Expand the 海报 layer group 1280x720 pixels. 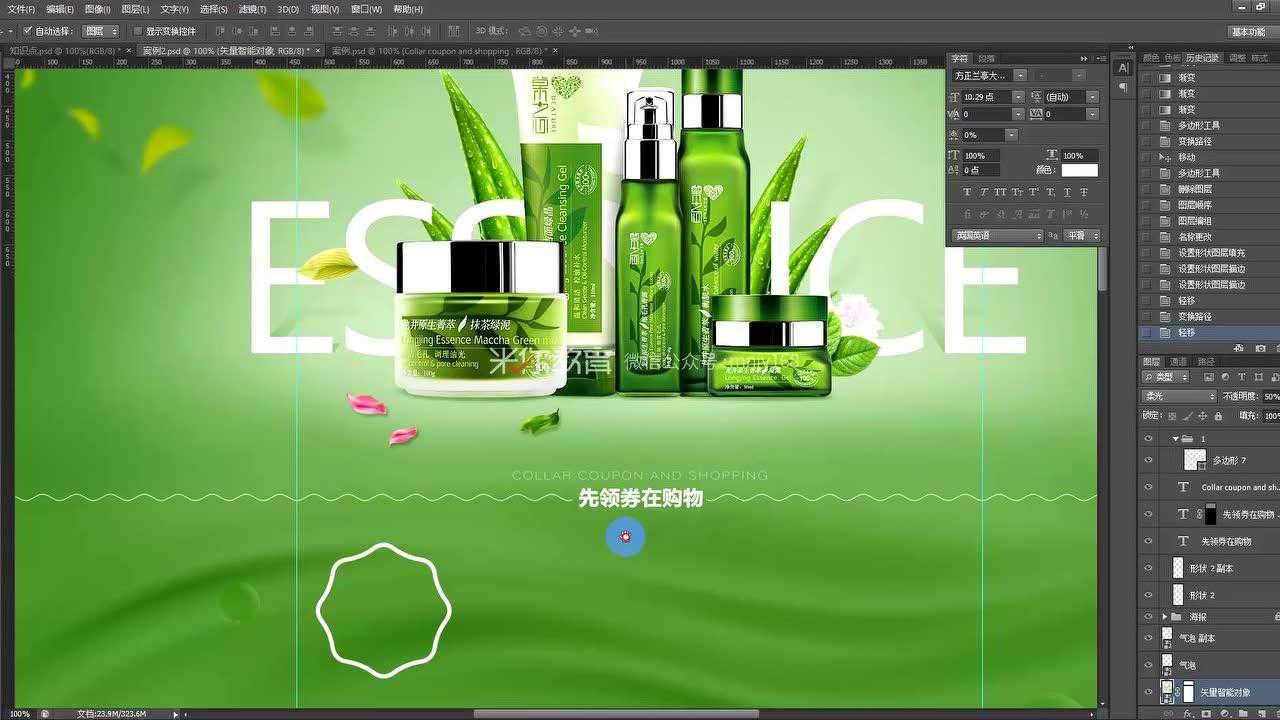coord(1165,617)
